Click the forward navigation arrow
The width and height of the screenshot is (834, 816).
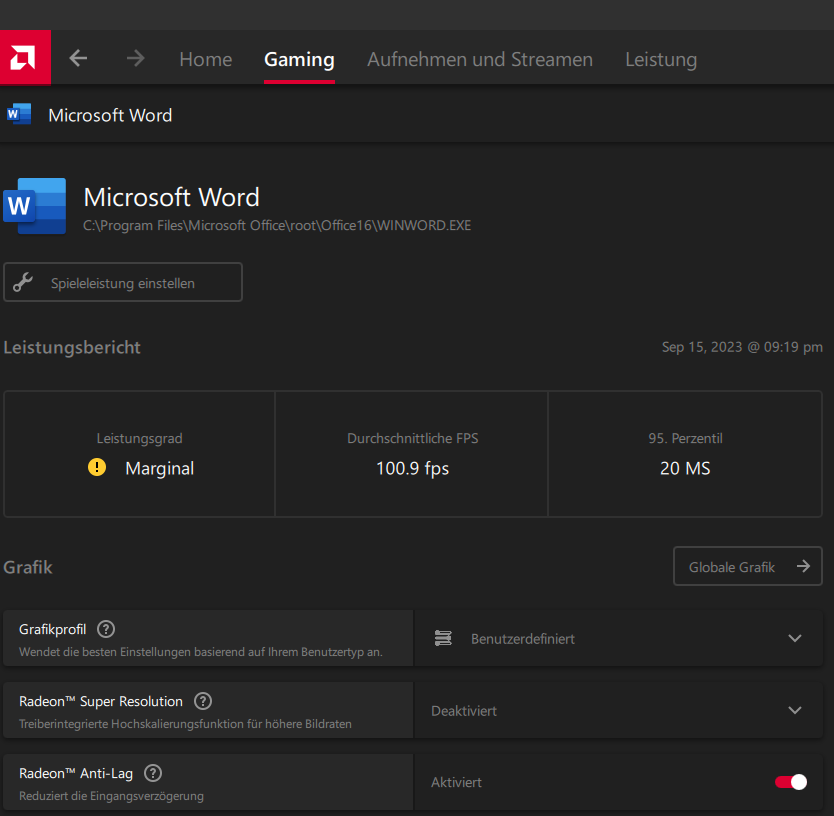(x=135, y=59)
